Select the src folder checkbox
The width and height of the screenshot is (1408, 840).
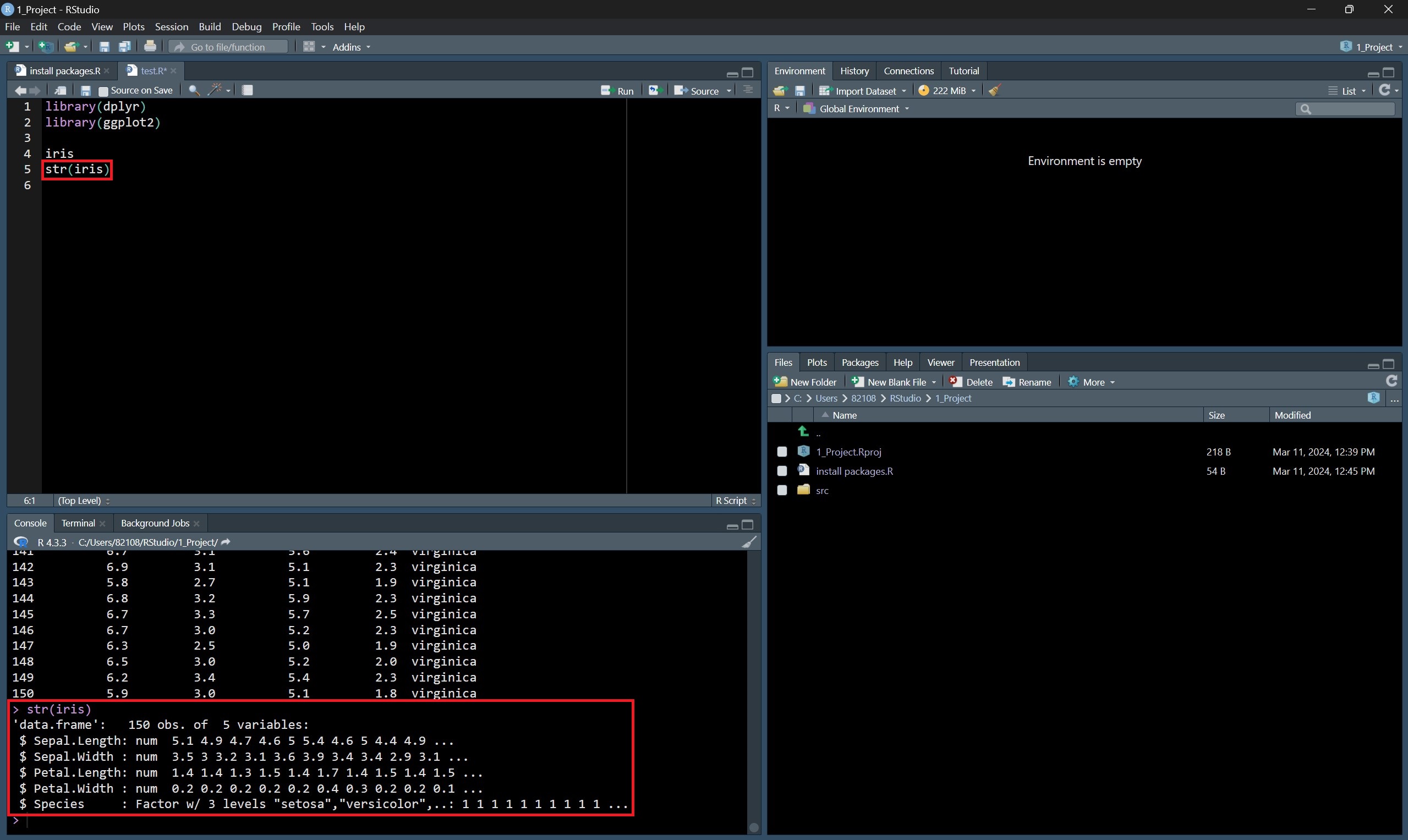click(x=782, y=490)
